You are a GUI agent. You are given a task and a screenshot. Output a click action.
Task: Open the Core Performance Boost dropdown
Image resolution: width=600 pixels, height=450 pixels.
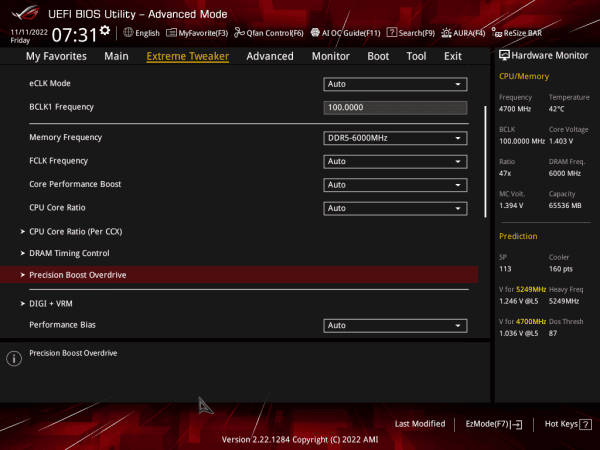pos(396,185)
